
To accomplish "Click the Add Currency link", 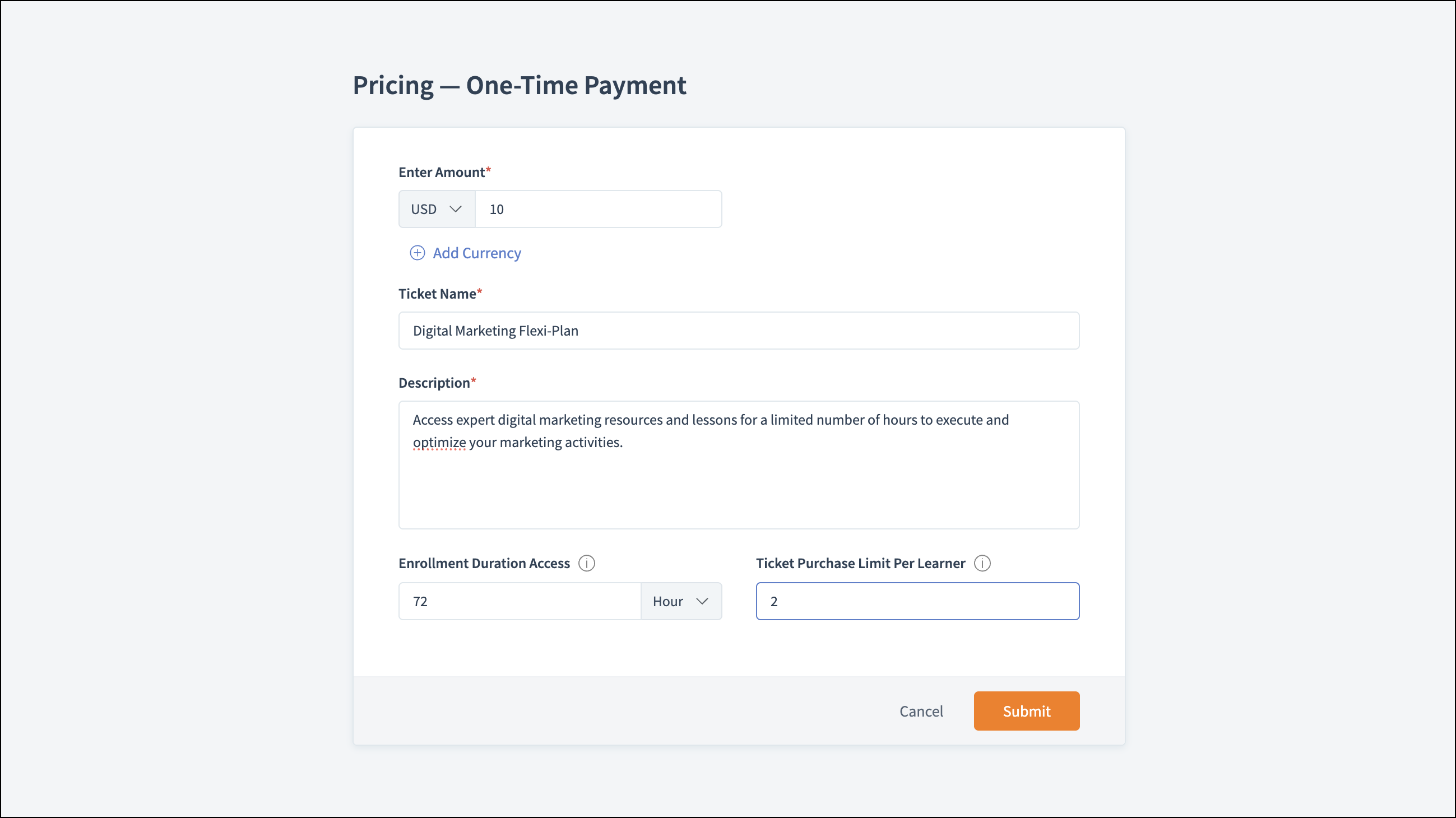I will pyautogui.click(x=476, y=253).
